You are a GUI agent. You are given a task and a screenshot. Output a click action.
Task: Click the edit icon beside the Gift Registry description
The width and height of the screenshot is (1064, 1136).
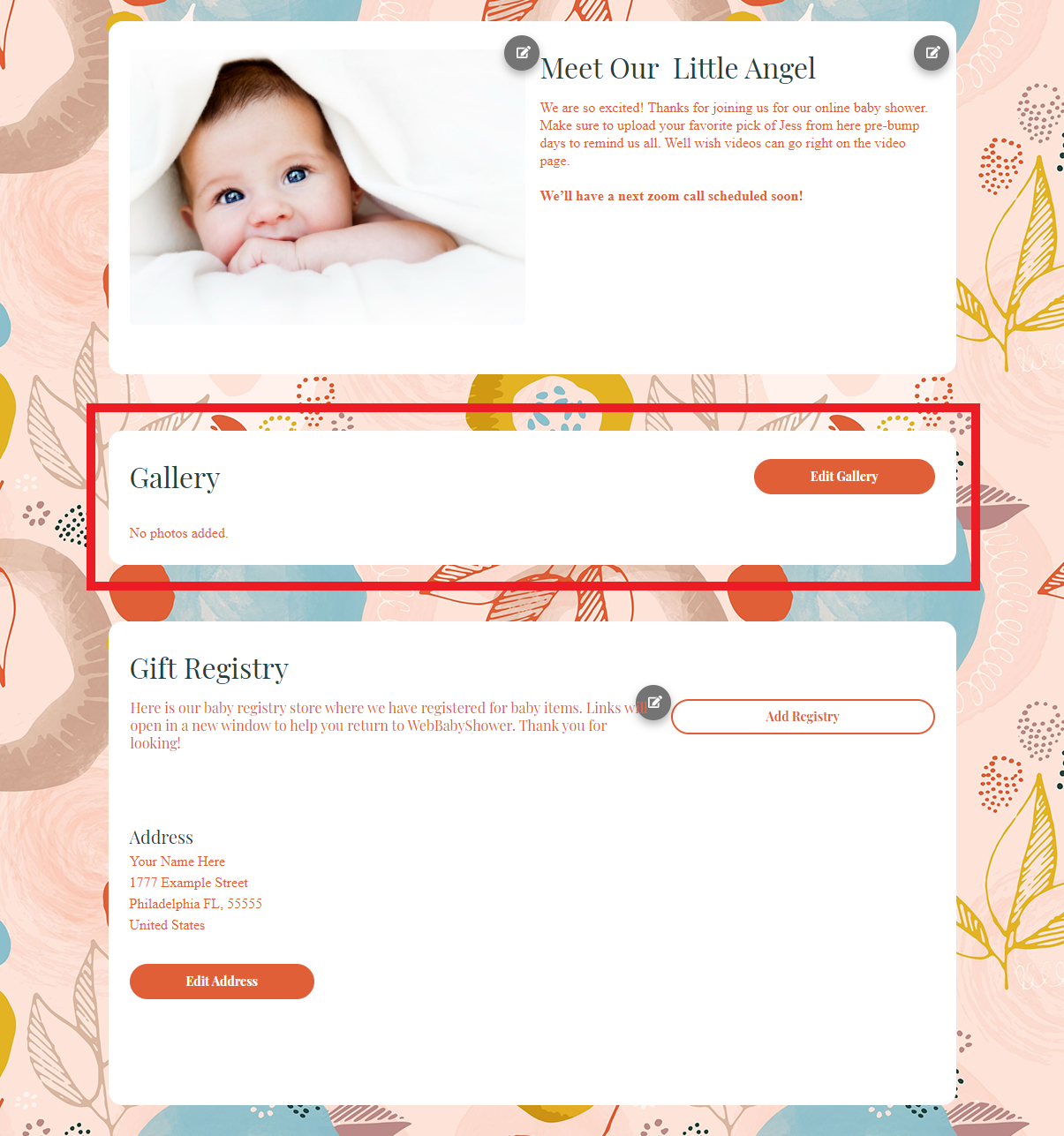(x=653, y=703)
